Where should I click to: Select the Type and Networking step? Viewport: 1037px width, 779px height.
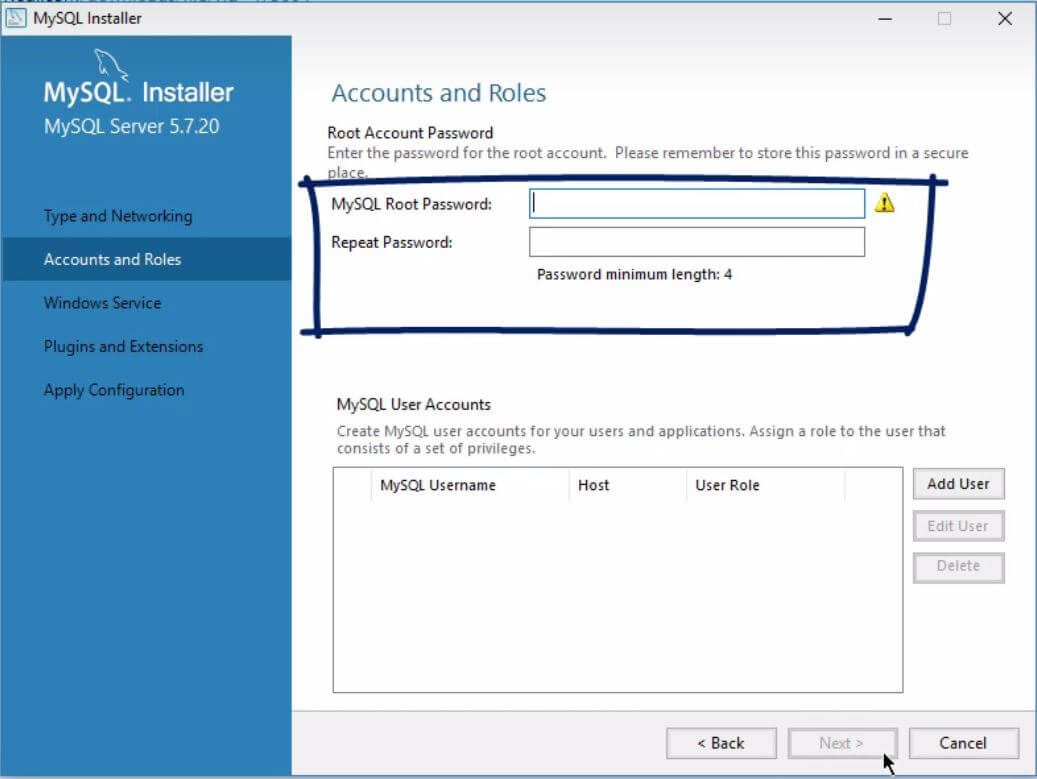click(116, 216)
